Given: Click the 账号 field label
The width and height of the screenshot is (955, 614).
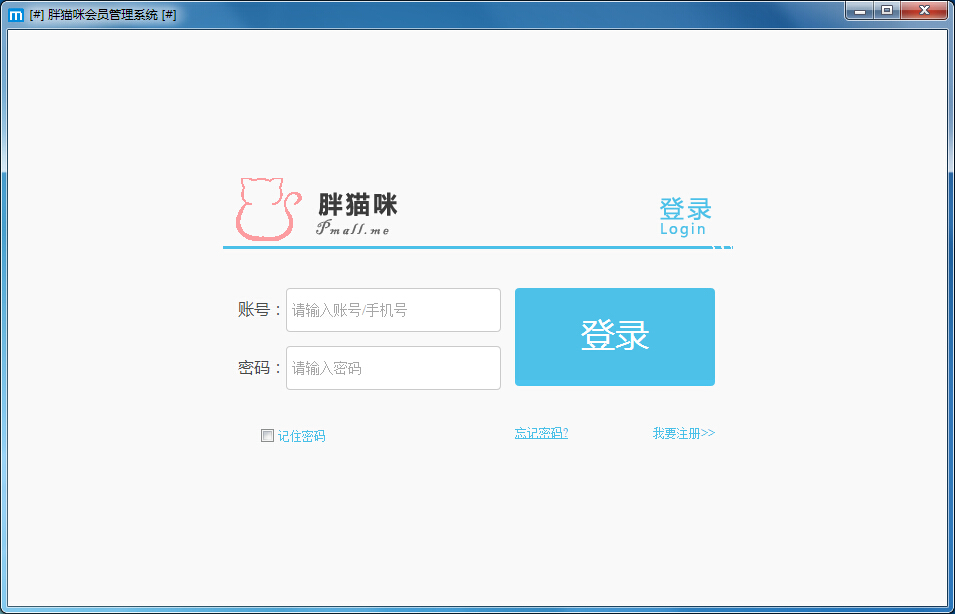Looking at the screenshot, I should click(258, 310).
